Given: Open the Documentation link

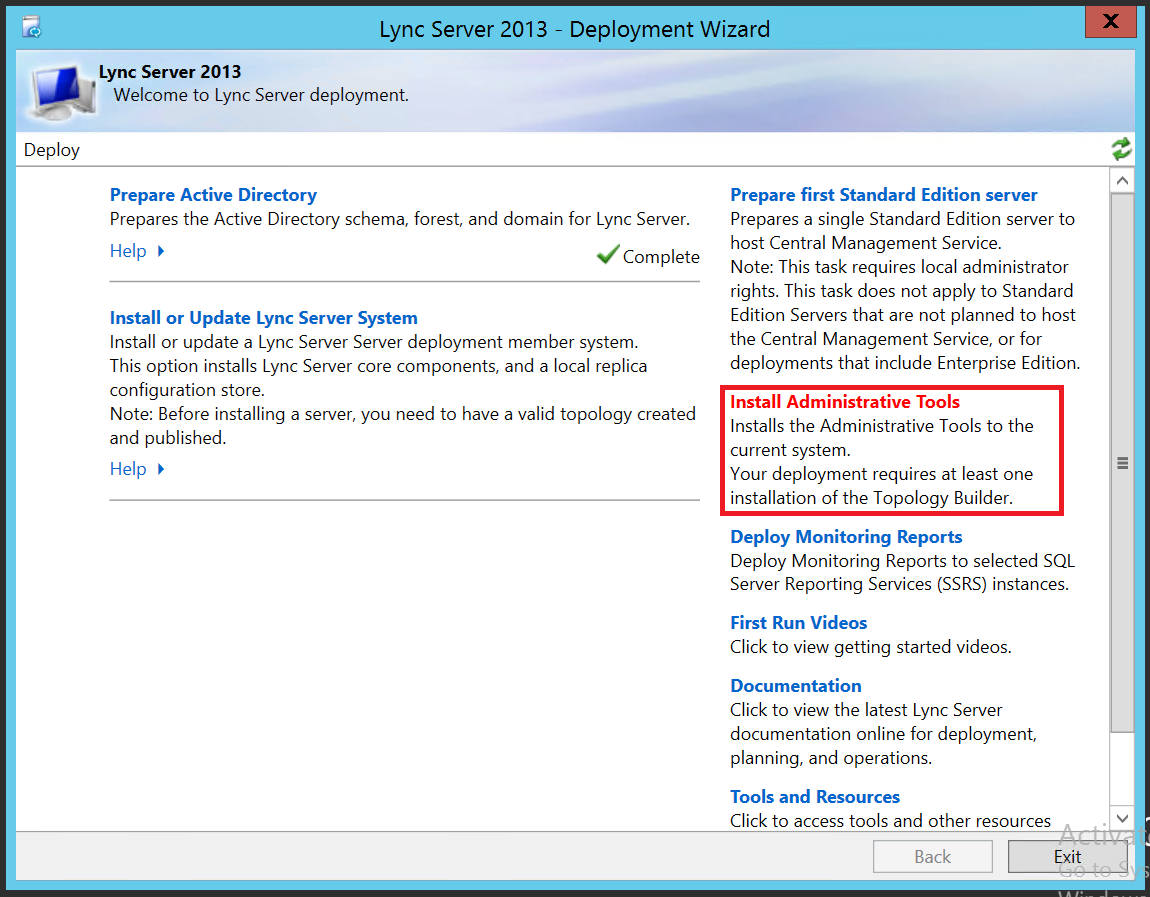Looking at the screenshot, I should tap(795, 685).
